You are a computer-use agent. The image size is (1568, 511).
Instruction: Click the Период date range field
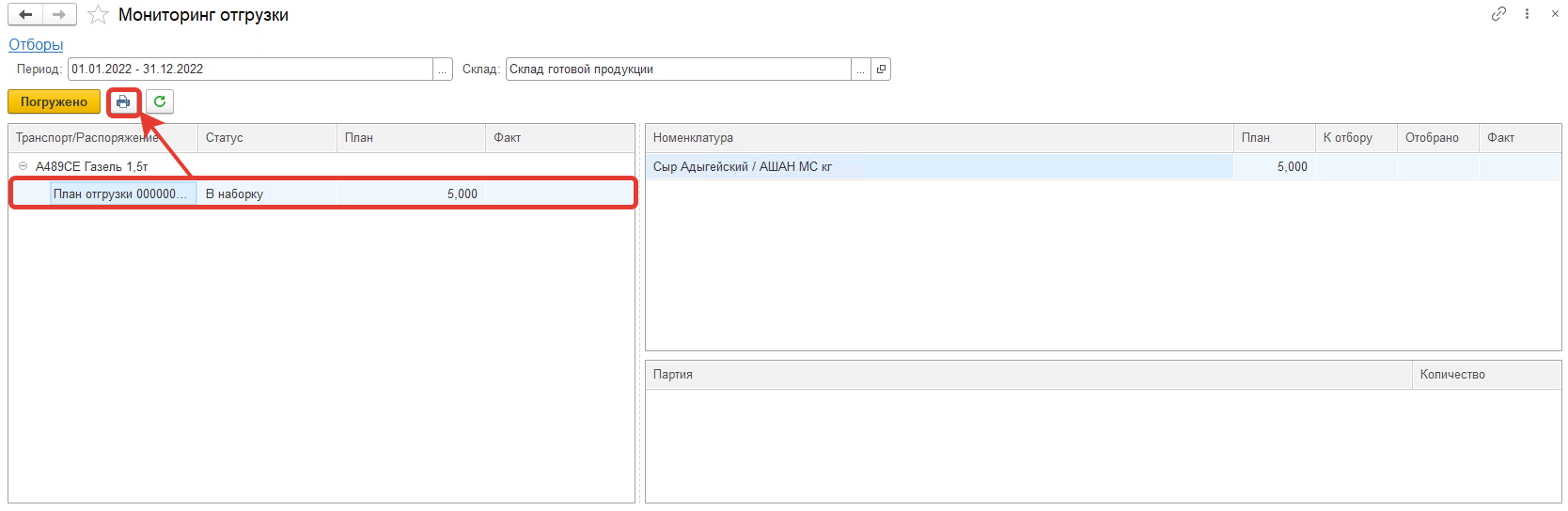[249, 70]
